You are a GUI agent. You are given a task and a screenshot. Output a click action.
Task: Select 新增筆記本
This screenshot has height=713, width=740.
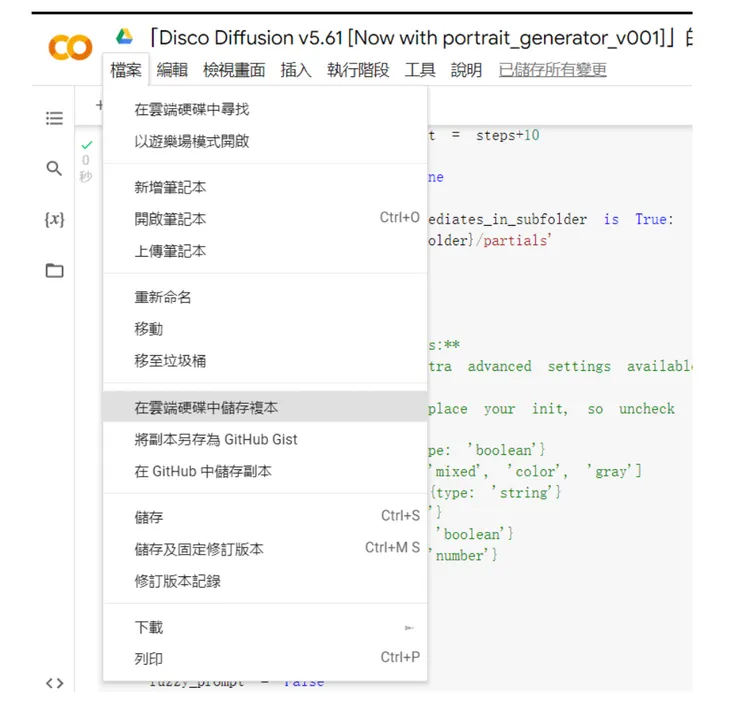point(265,187)
